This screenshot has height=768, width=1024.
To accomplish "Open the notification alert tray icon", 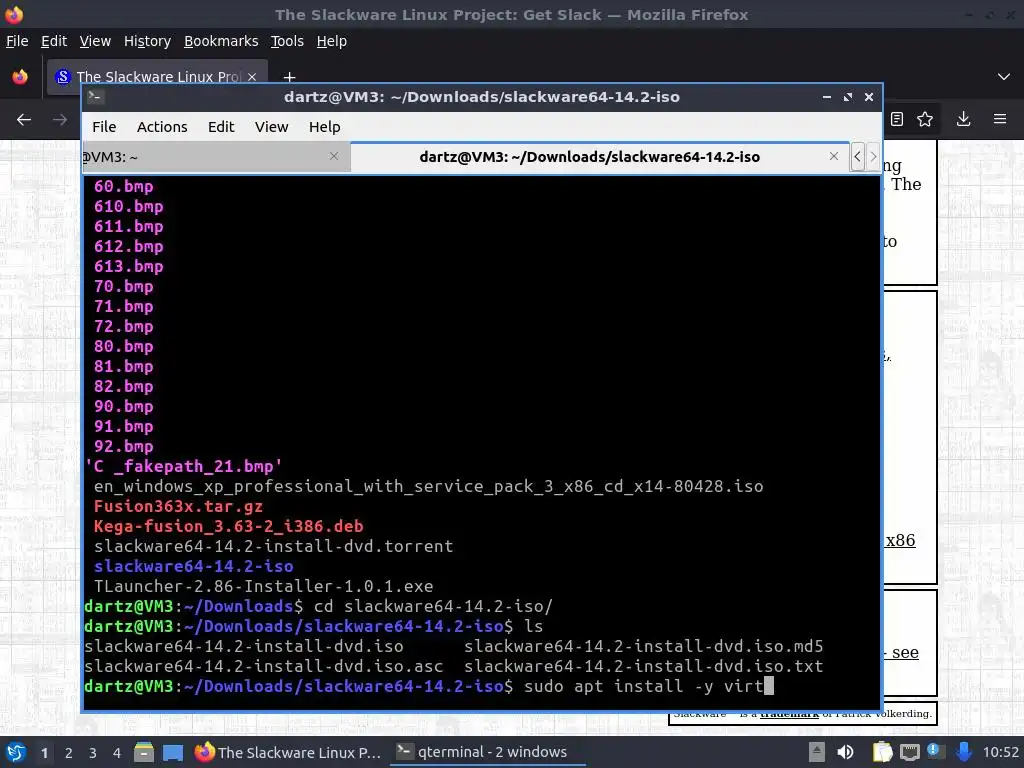I will click(934, 751).
